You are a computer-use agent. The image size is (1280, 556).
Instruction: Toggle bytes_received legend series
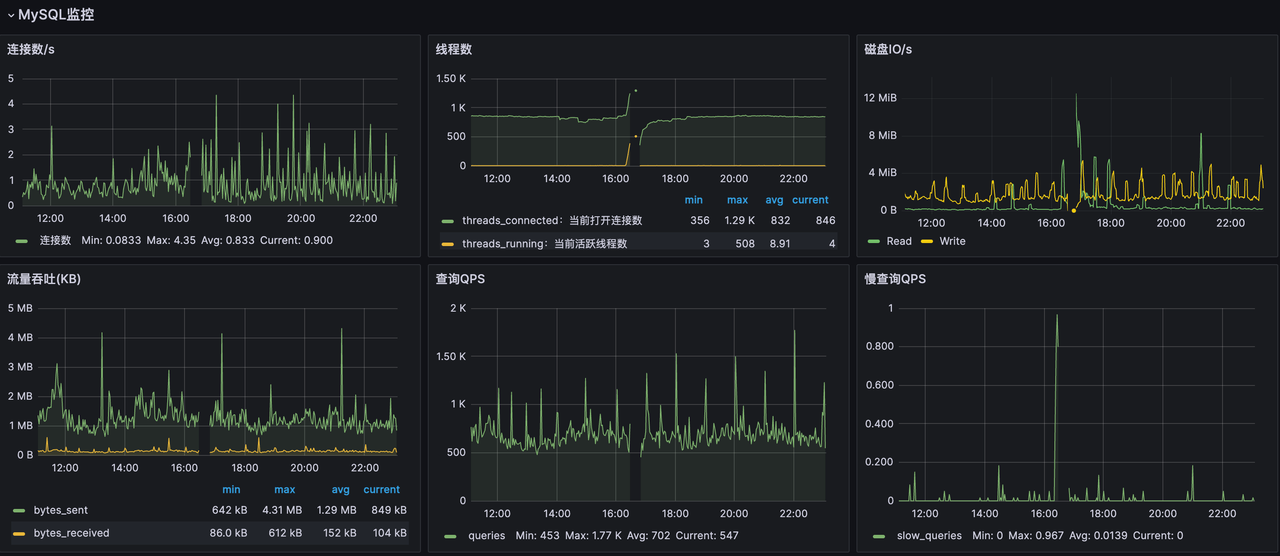click(71, 533)
